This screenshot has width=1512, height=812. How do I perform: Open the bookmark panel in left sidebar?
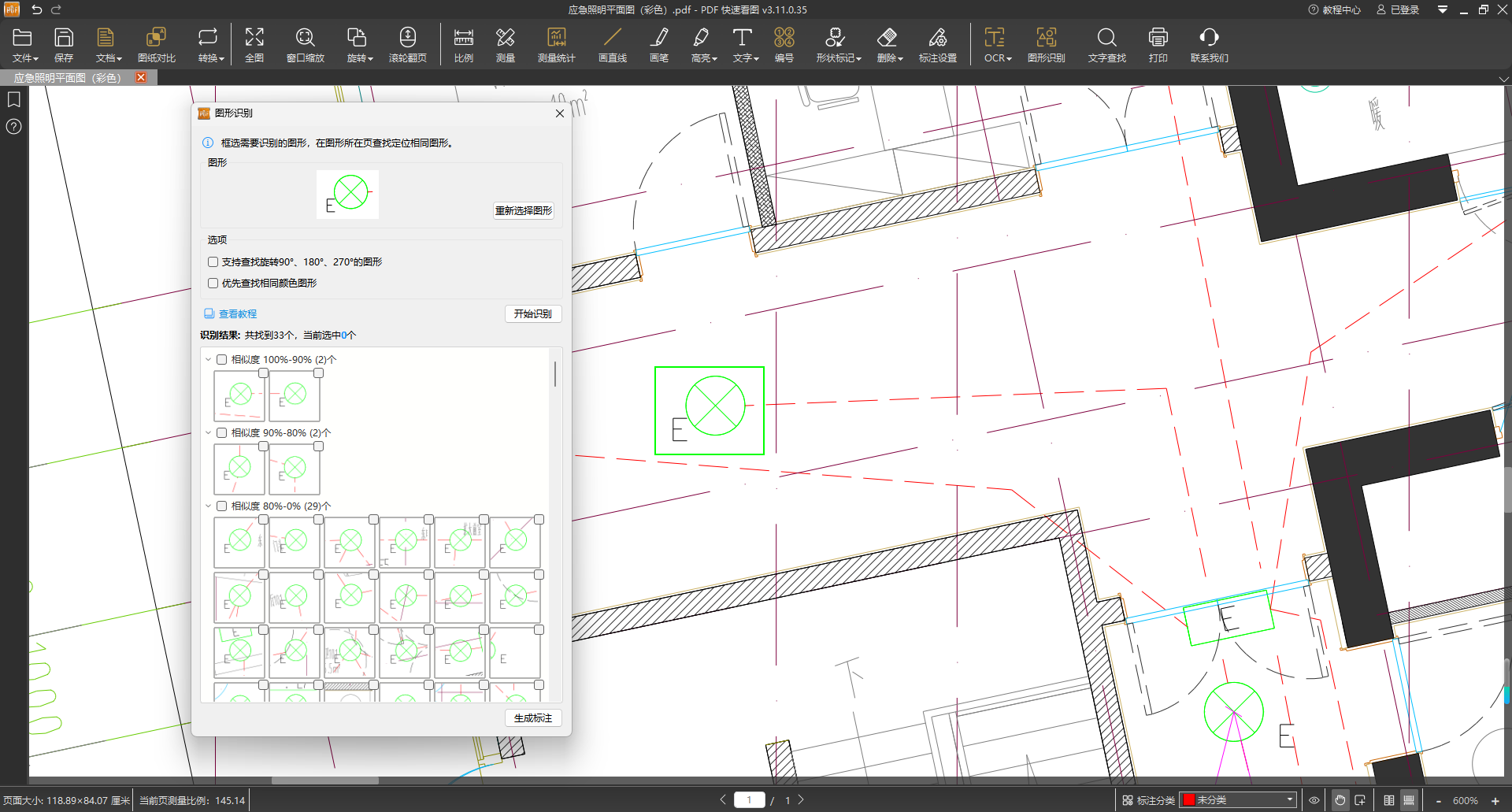click(14, 99)
